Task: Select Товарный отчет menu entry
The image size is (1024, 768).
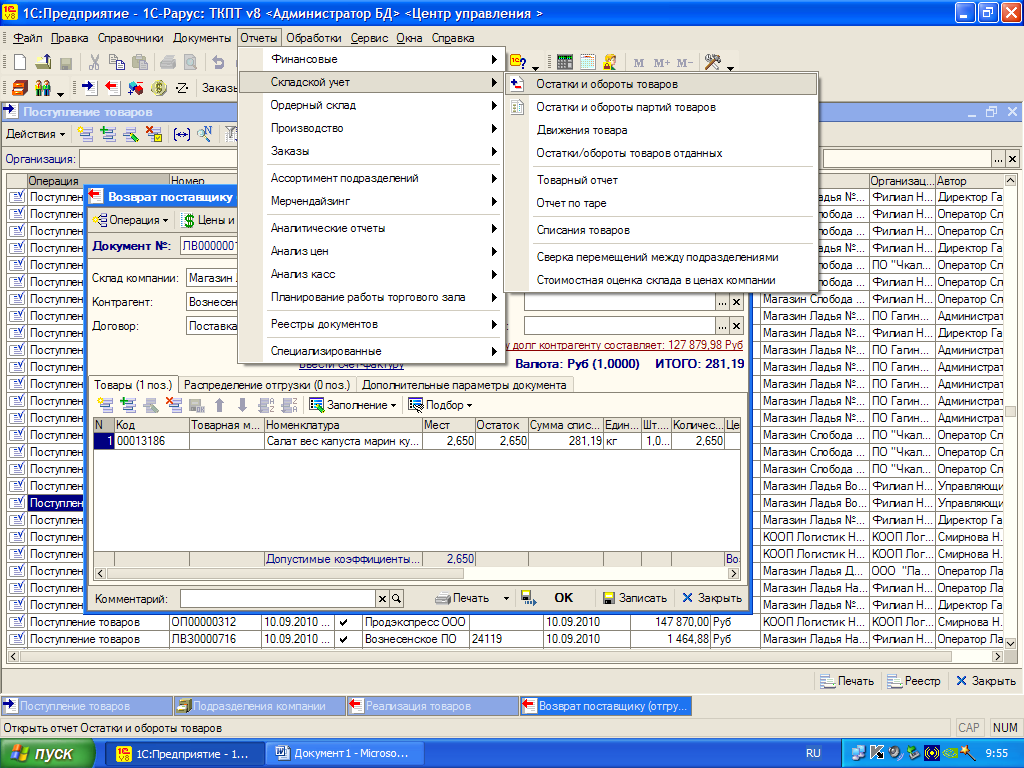Action: click(x=661, y=180)
